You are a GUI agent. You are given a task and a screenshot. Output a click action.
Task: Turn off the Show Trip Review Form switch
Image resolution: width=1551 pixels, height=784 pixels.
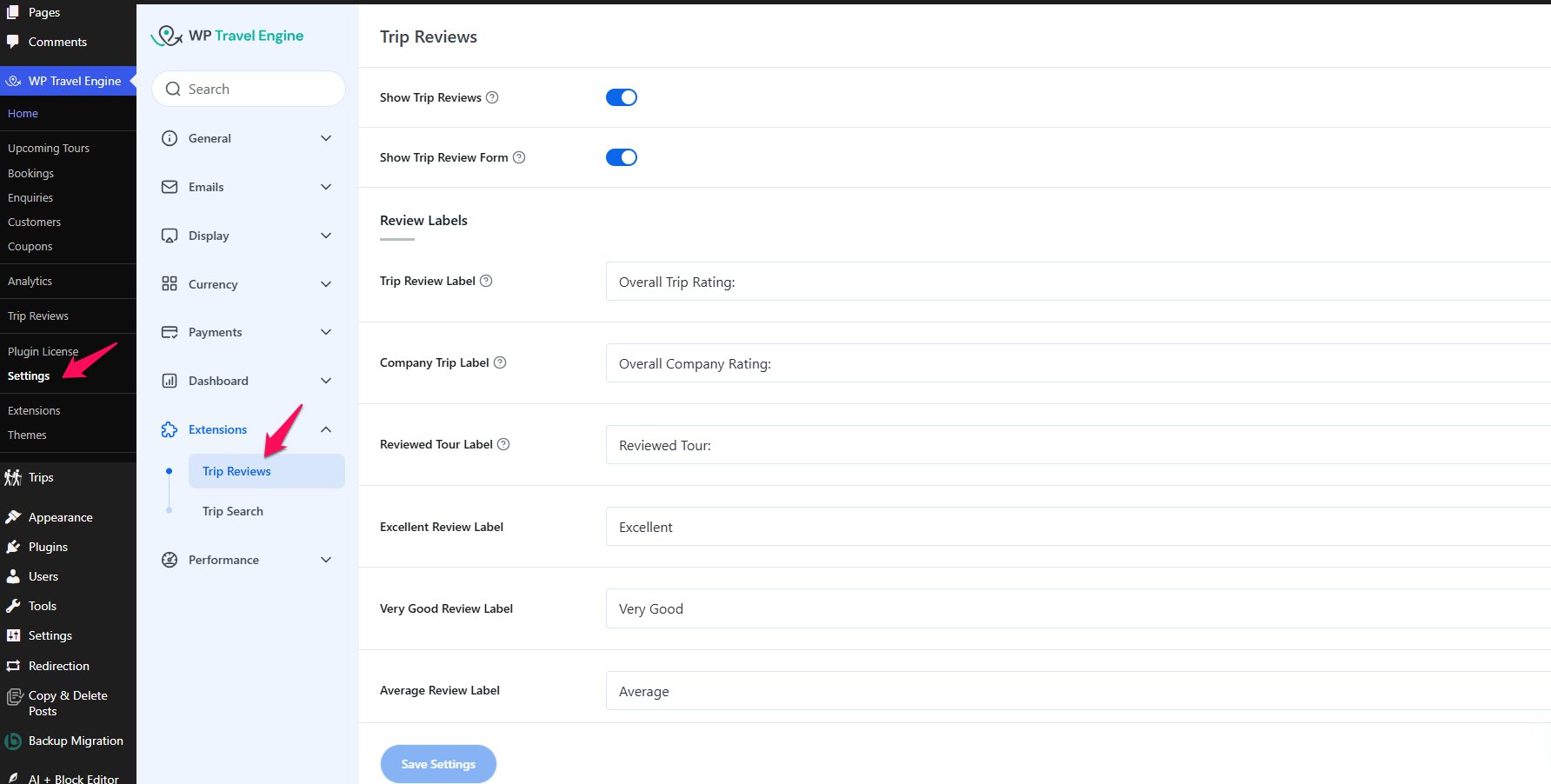coord(622,157)
